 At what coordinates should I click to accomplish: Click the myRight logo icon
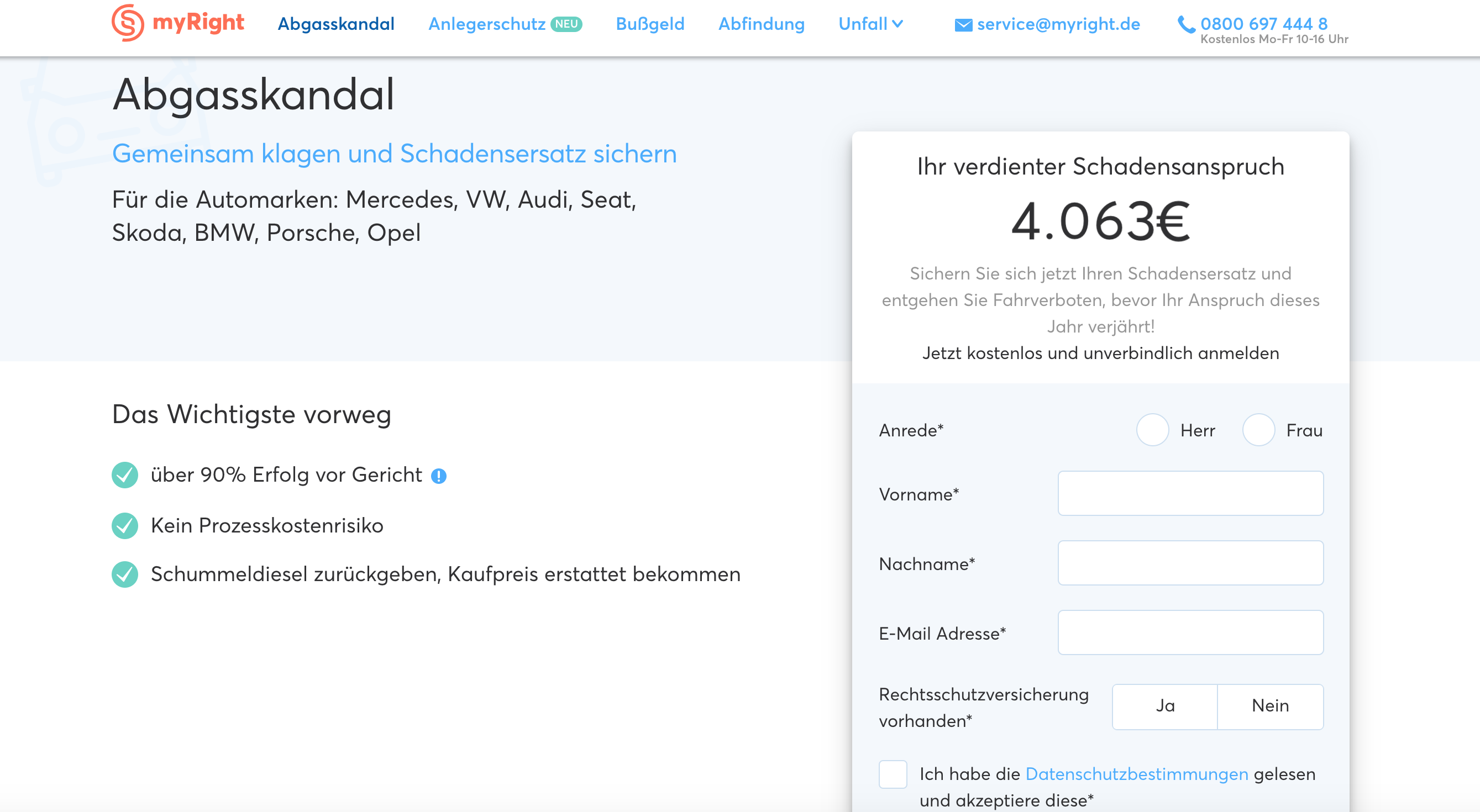pyautogui.click(x=128, y=23)
